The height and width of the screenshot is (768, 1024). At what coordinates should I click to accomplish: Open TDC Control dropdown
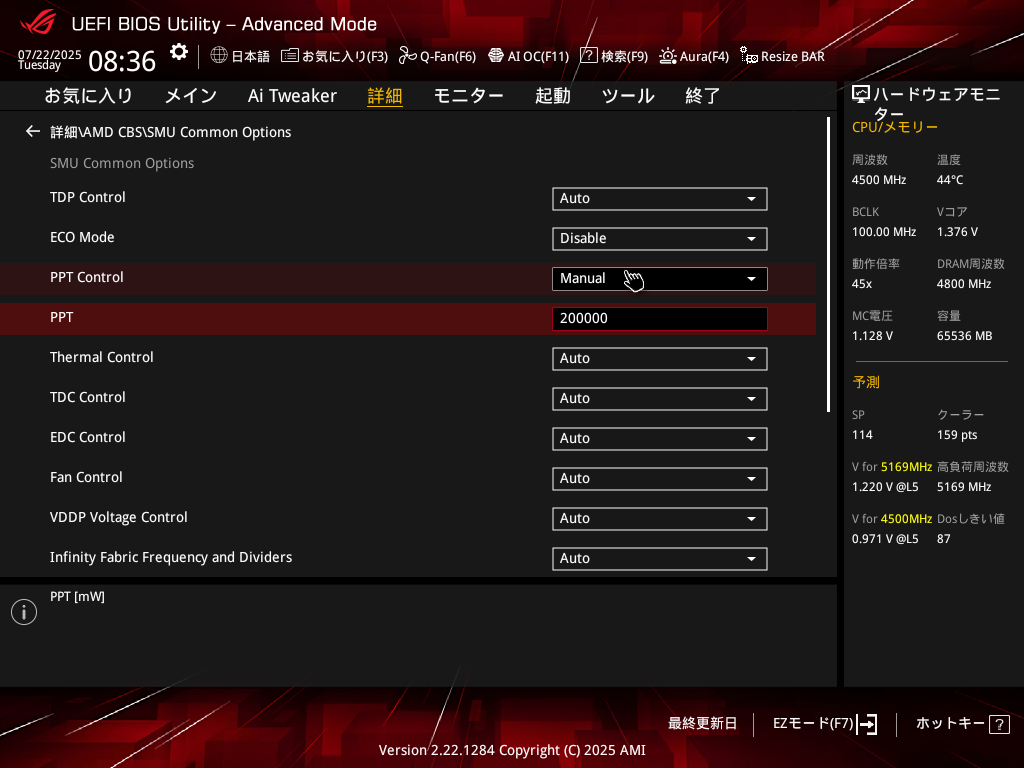[660, 398]
